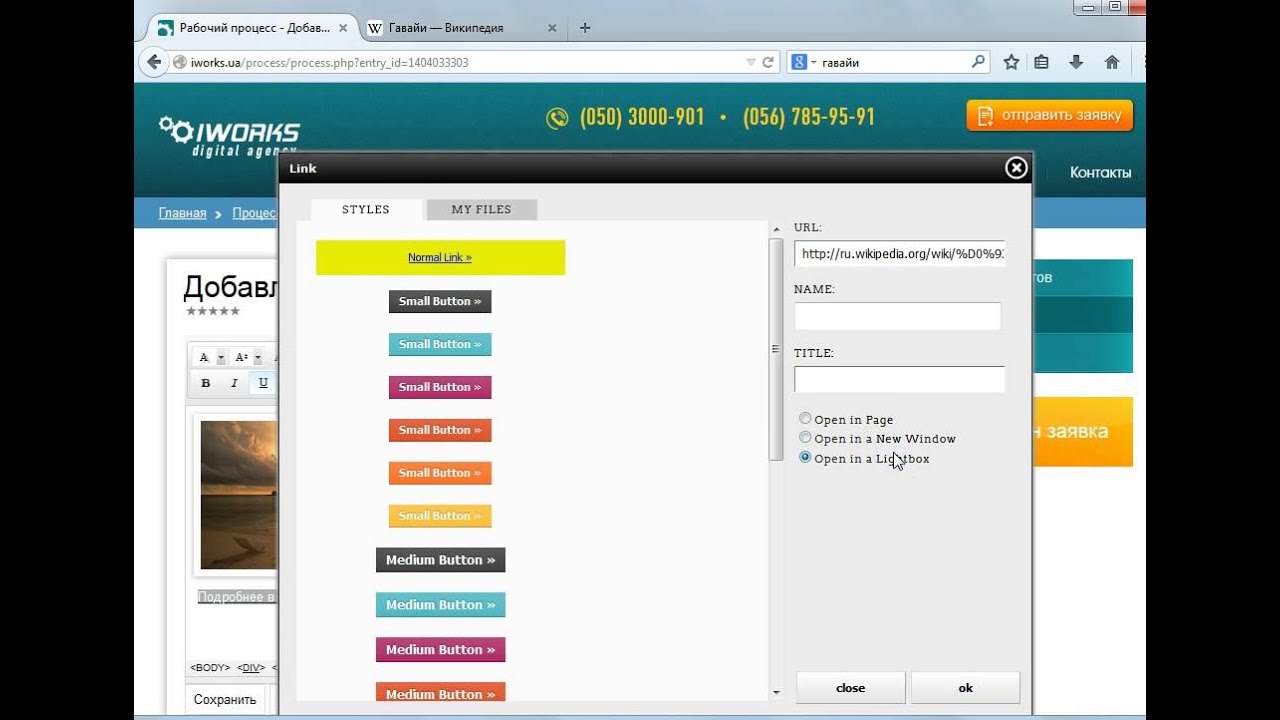
Task: Open the URL bar history dropdown
Action: click(751, 62)
